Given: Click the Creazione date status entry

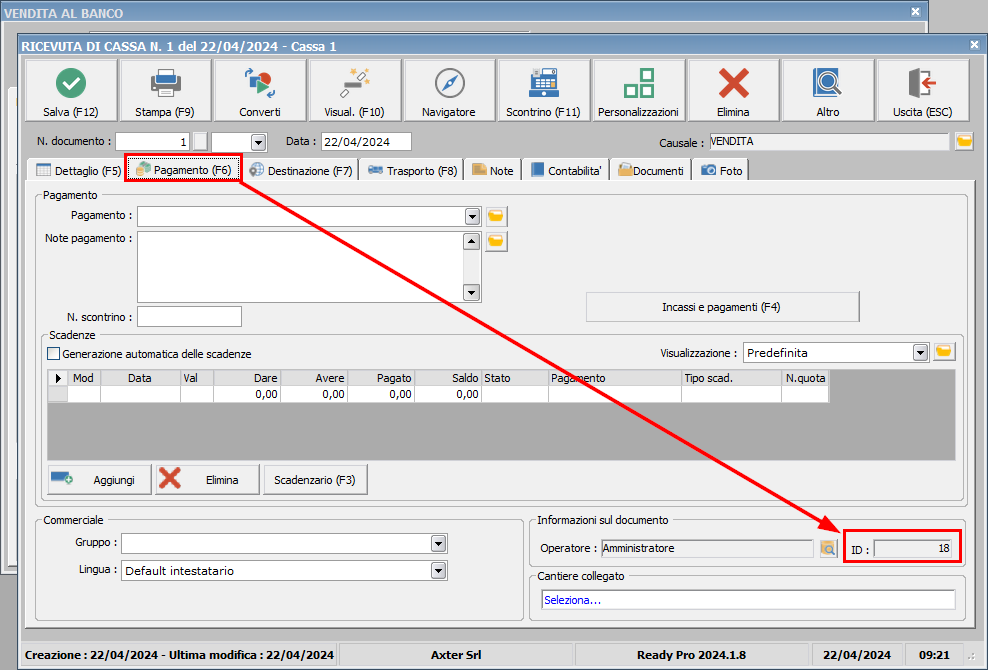Looking at the screenshot, I should point(180,655).
